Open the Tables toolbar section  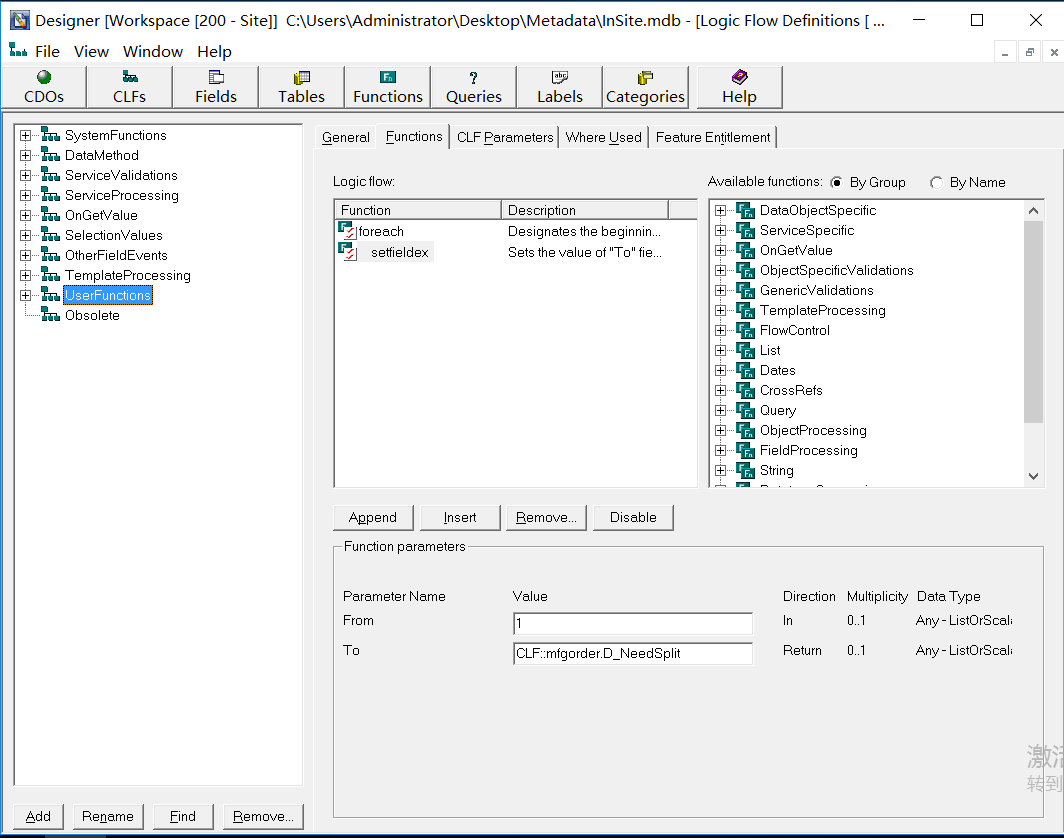click(301, 87)
